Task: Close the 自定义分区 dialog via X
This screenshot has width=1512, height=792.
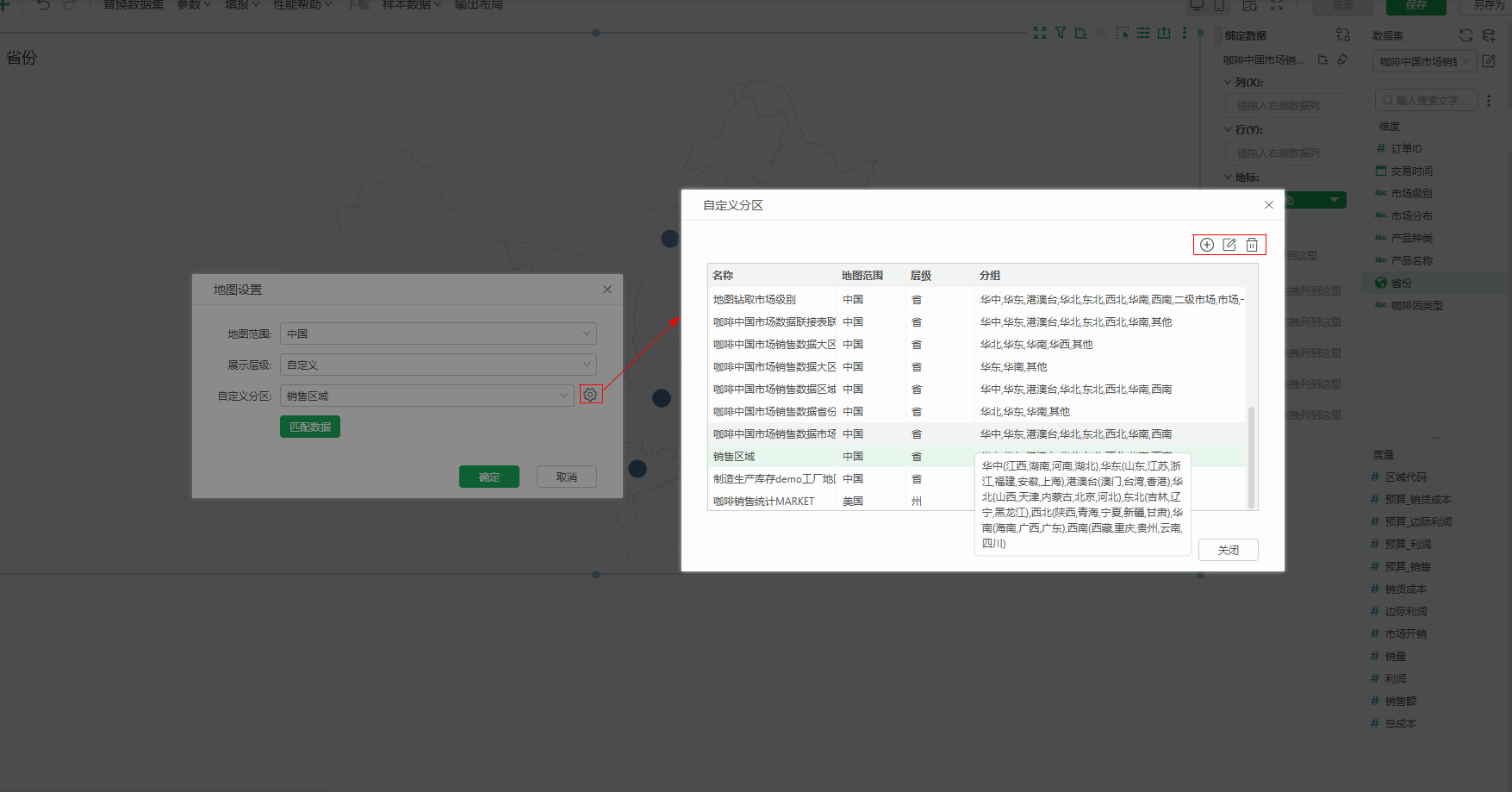Action: tap(1268, 205)
